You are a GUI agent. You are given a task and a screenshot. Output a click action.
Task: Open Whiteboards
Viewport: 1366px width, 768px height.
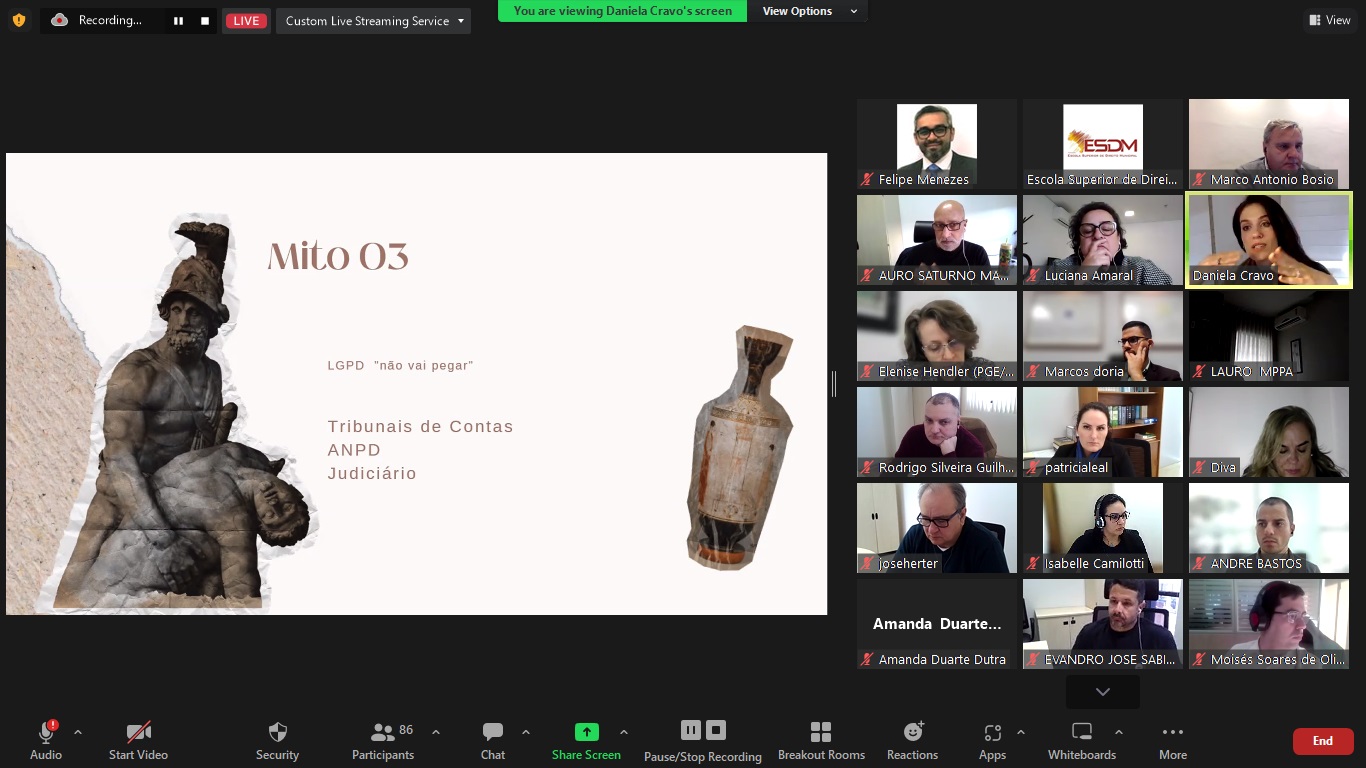[1082, 740]
